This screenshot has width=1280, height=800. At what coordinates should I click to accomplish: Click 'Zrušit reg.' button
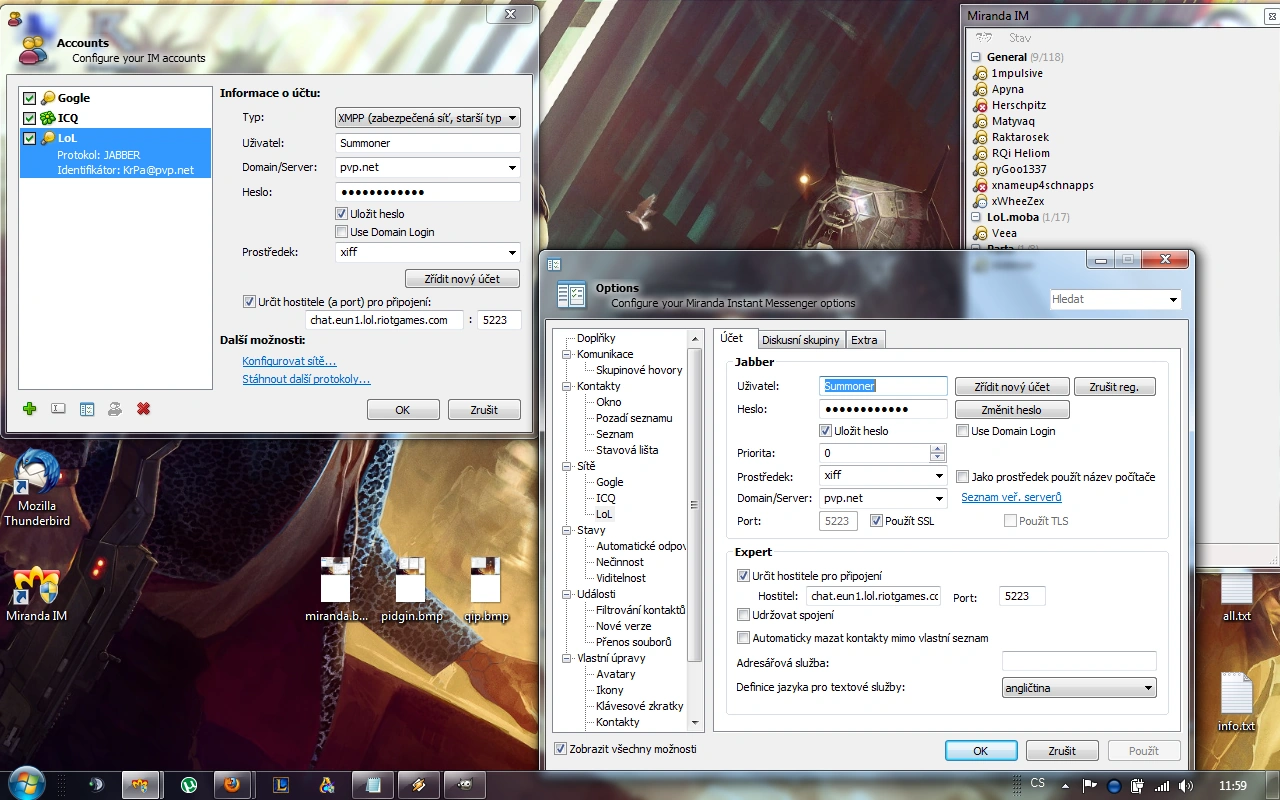1114,387
